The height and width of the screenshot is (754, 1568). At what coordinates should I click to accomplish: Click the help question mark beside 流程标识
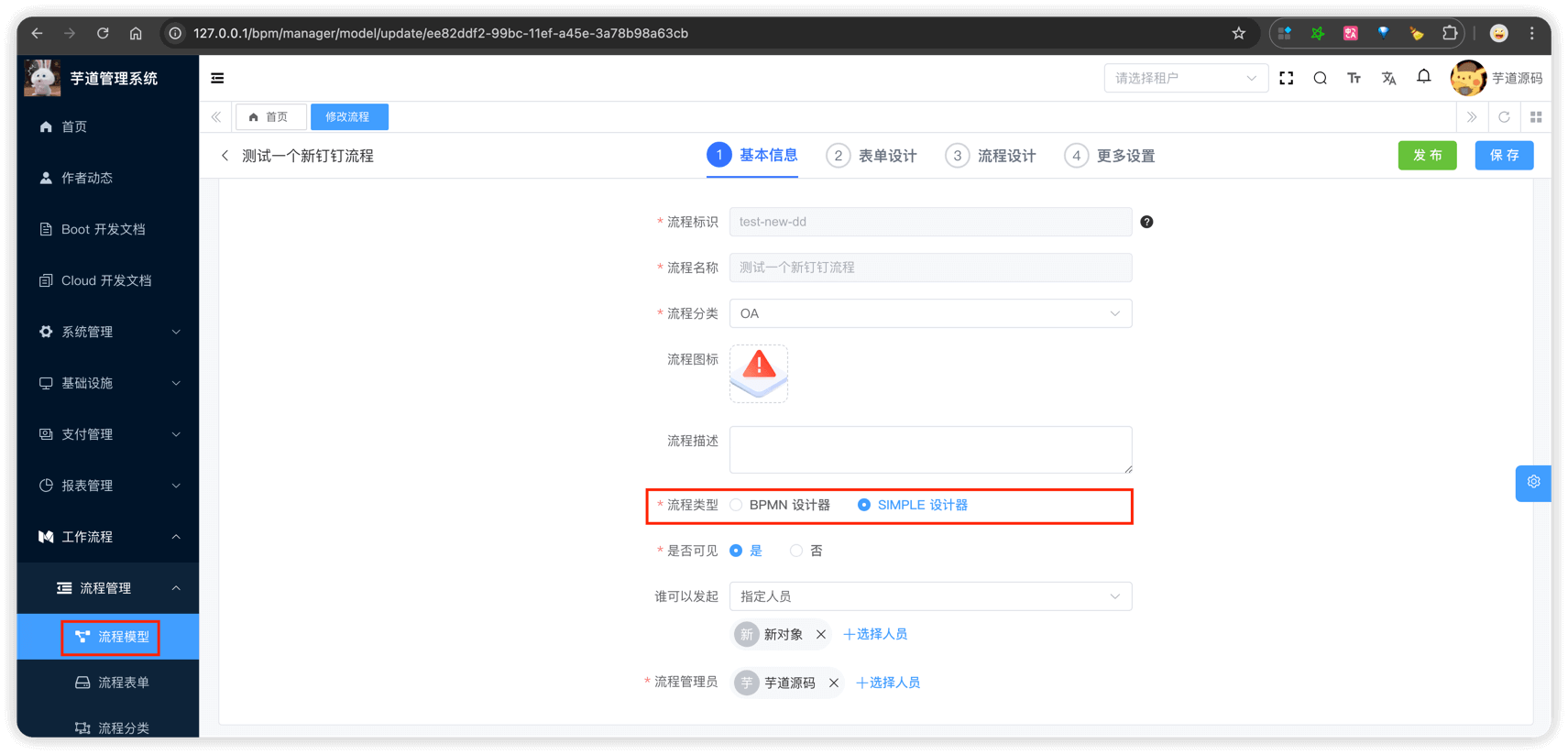1146,222
